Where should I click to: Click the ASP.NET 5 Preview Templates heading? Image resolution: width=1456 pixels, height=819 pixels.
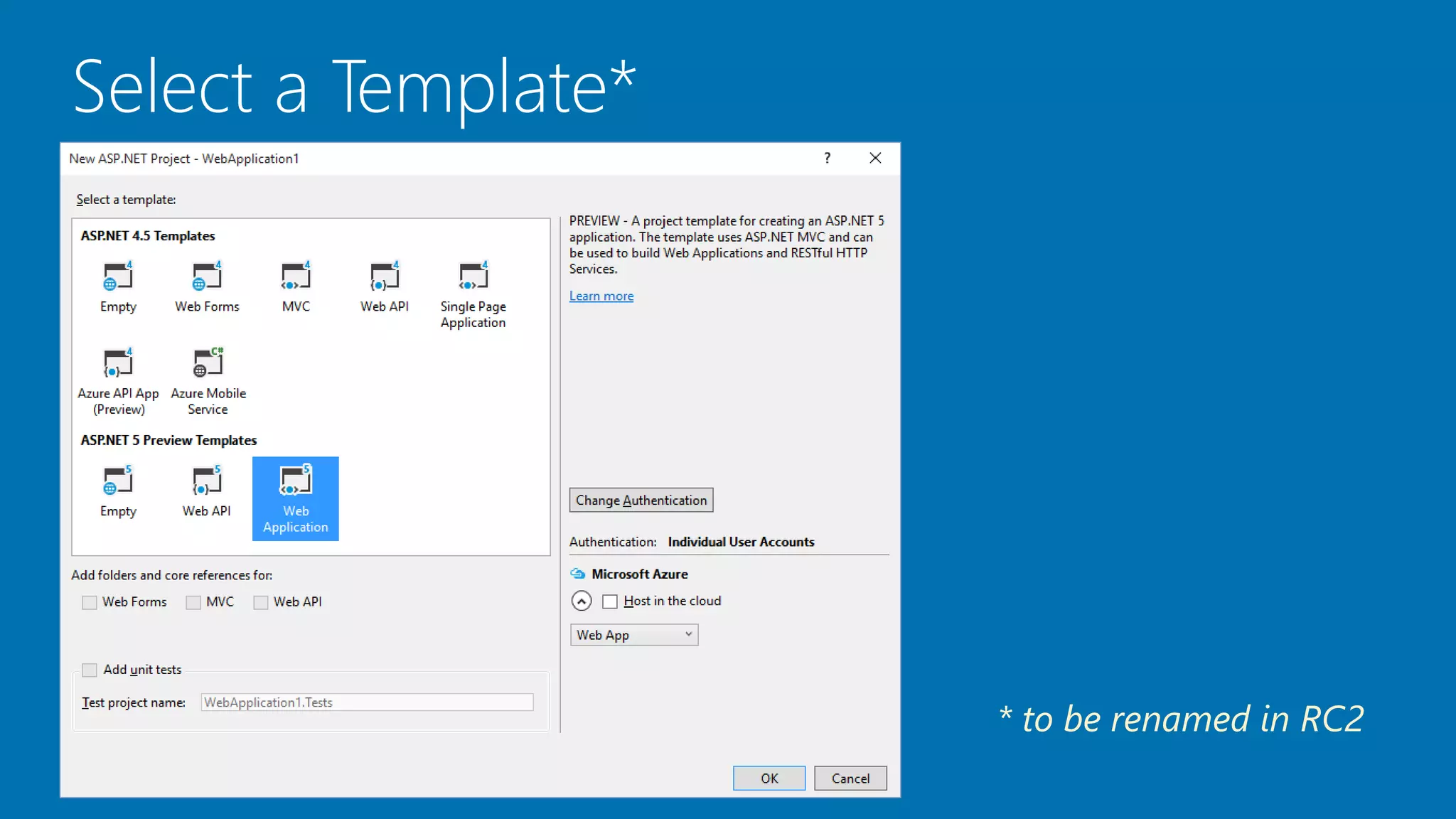pyautogui.click(x=168, y=440)
